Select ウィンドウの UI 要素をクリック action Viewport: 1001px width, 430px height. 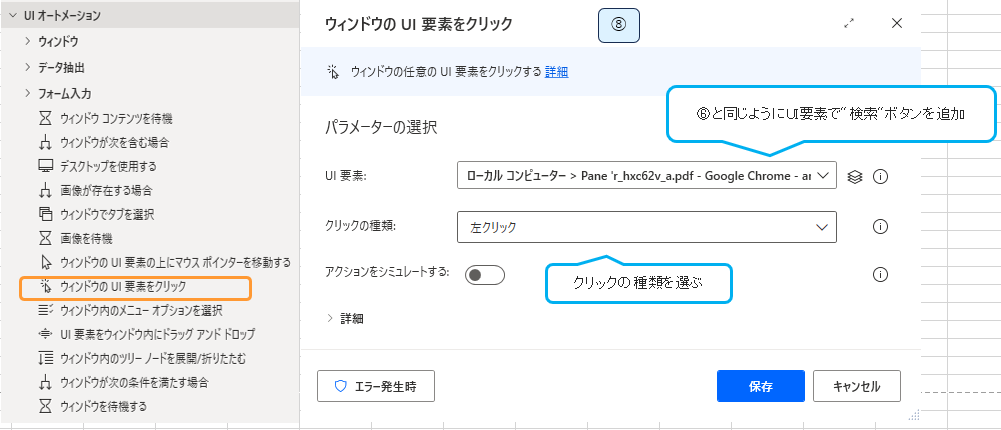point(137,287)
